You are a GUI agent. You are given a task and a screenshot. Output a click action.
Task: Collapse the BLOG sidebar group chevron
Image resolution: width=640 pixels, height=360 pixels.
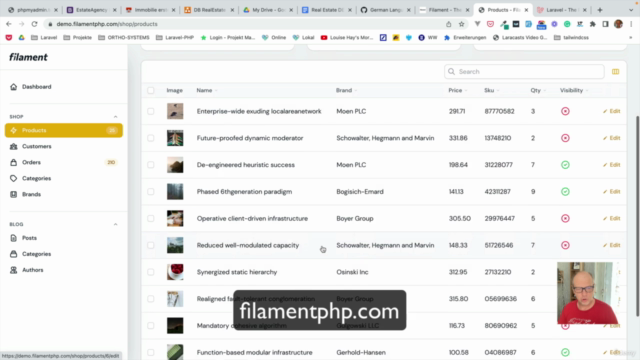pyautogui.click(x=116, y=224)
